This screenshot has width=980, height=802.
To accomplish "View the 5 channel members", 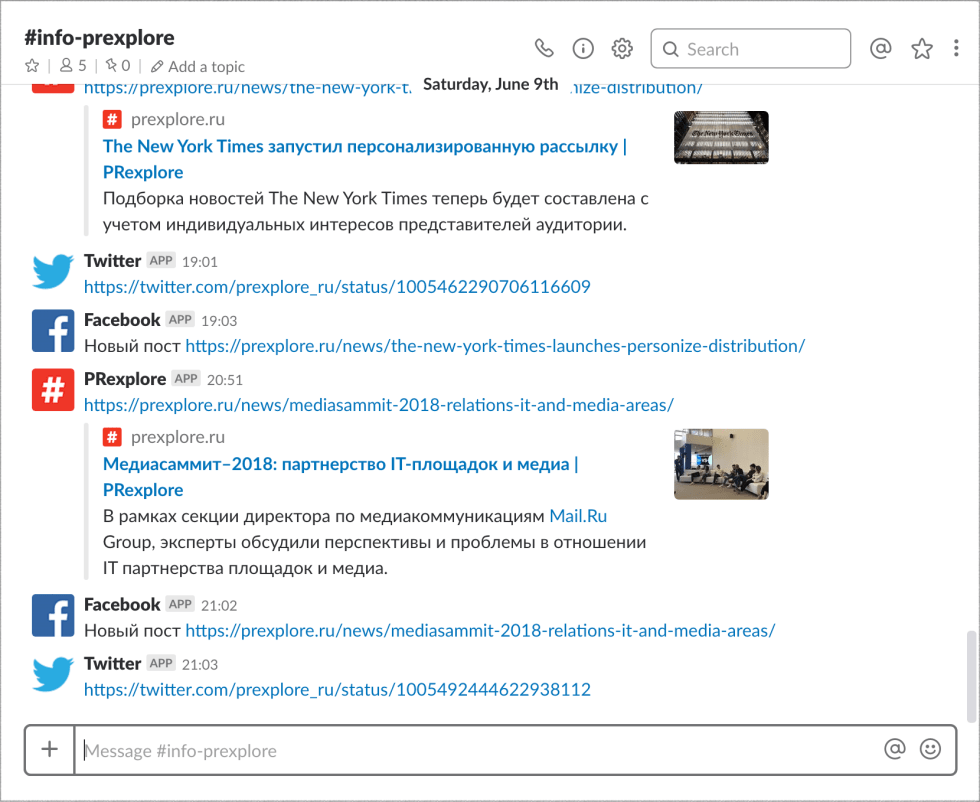I will point(72,66).
